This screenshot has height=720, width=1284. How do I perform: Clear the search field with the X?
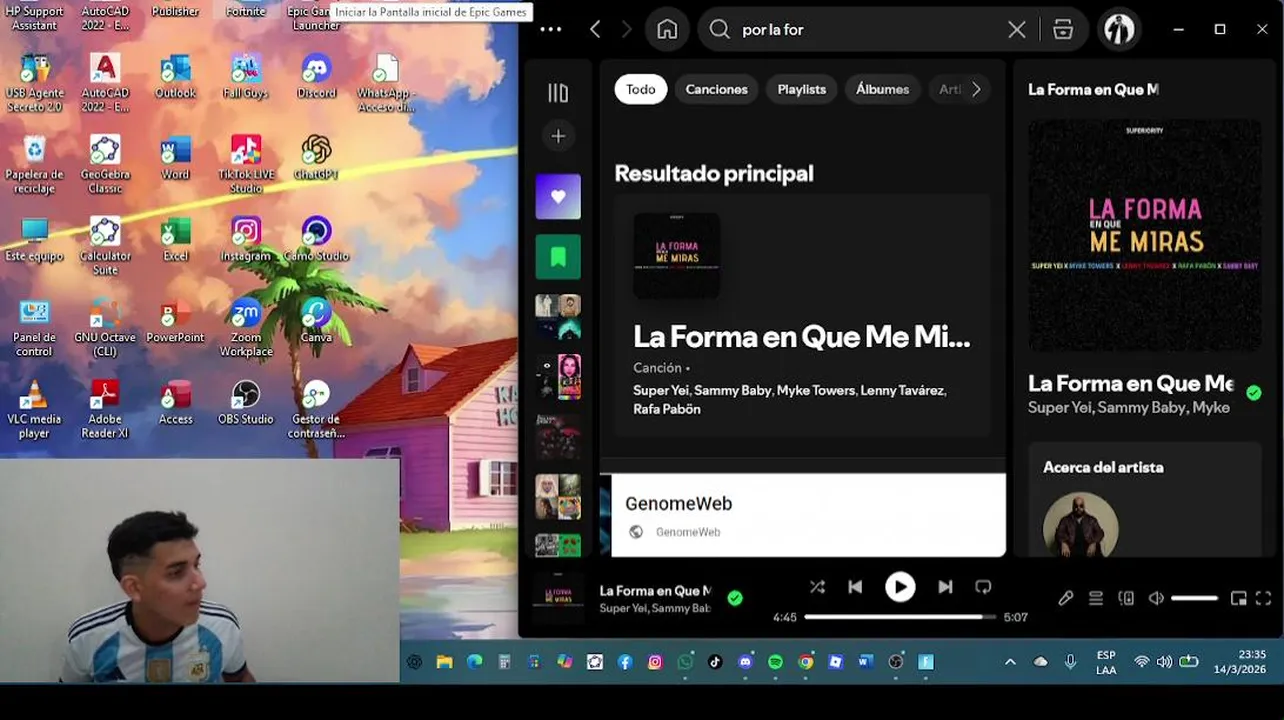point(1017,30)
